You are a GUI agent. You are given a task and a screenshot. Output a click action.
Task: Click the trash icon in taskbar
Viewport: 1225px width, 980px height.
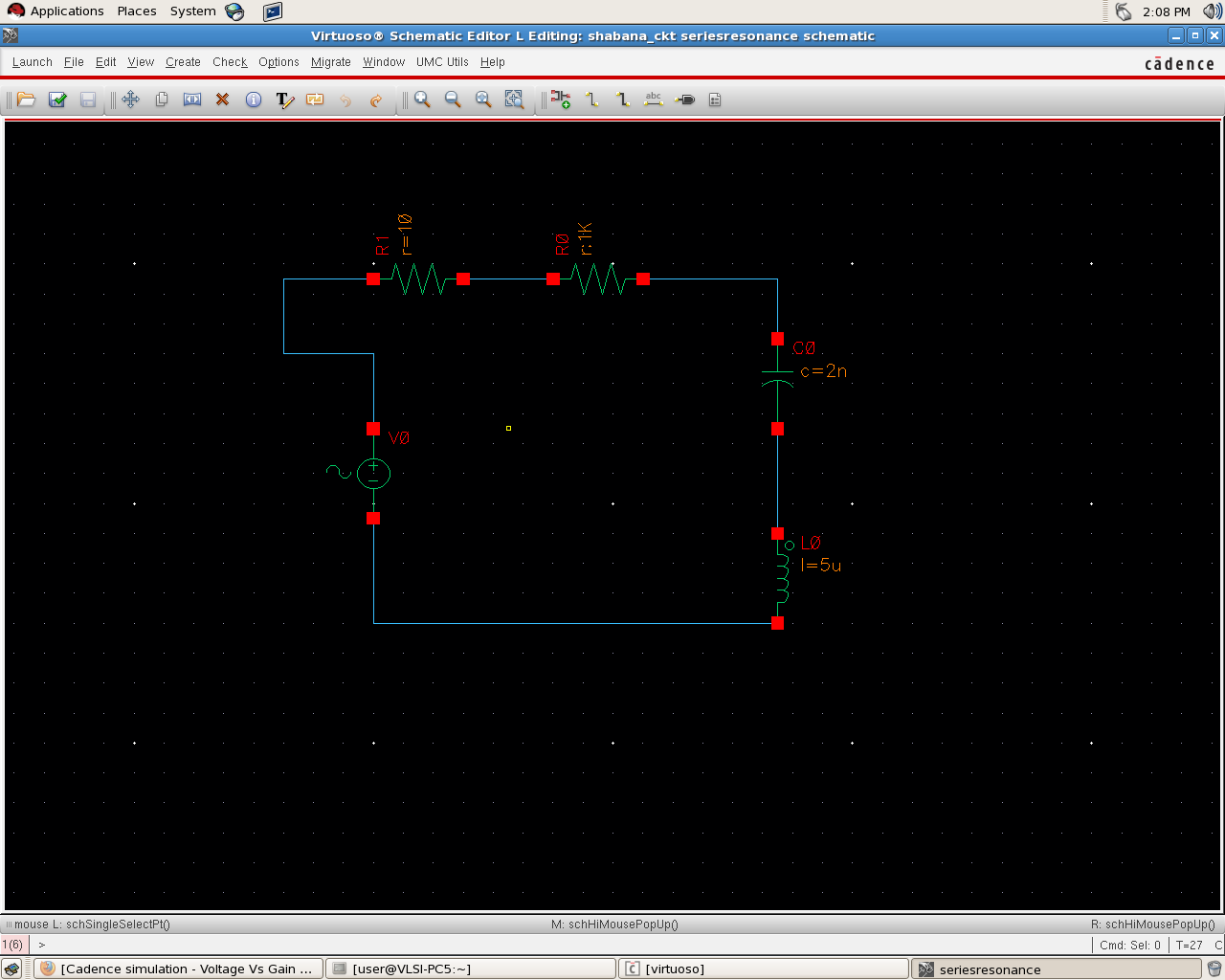pos(1214,969)
